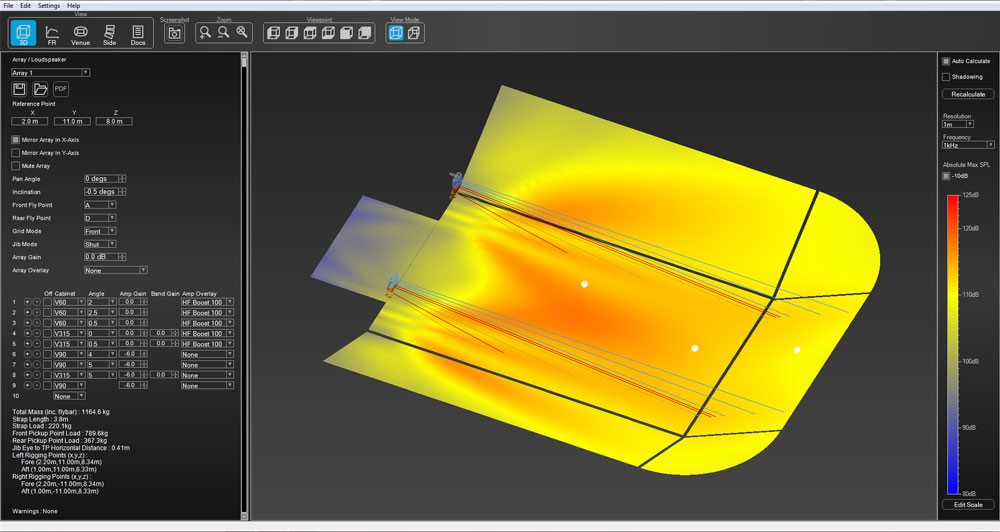The width and height of the screenshot is (1000, 532).
Task: Open the Frequency dropdown
Action: [x=969, y=145]
